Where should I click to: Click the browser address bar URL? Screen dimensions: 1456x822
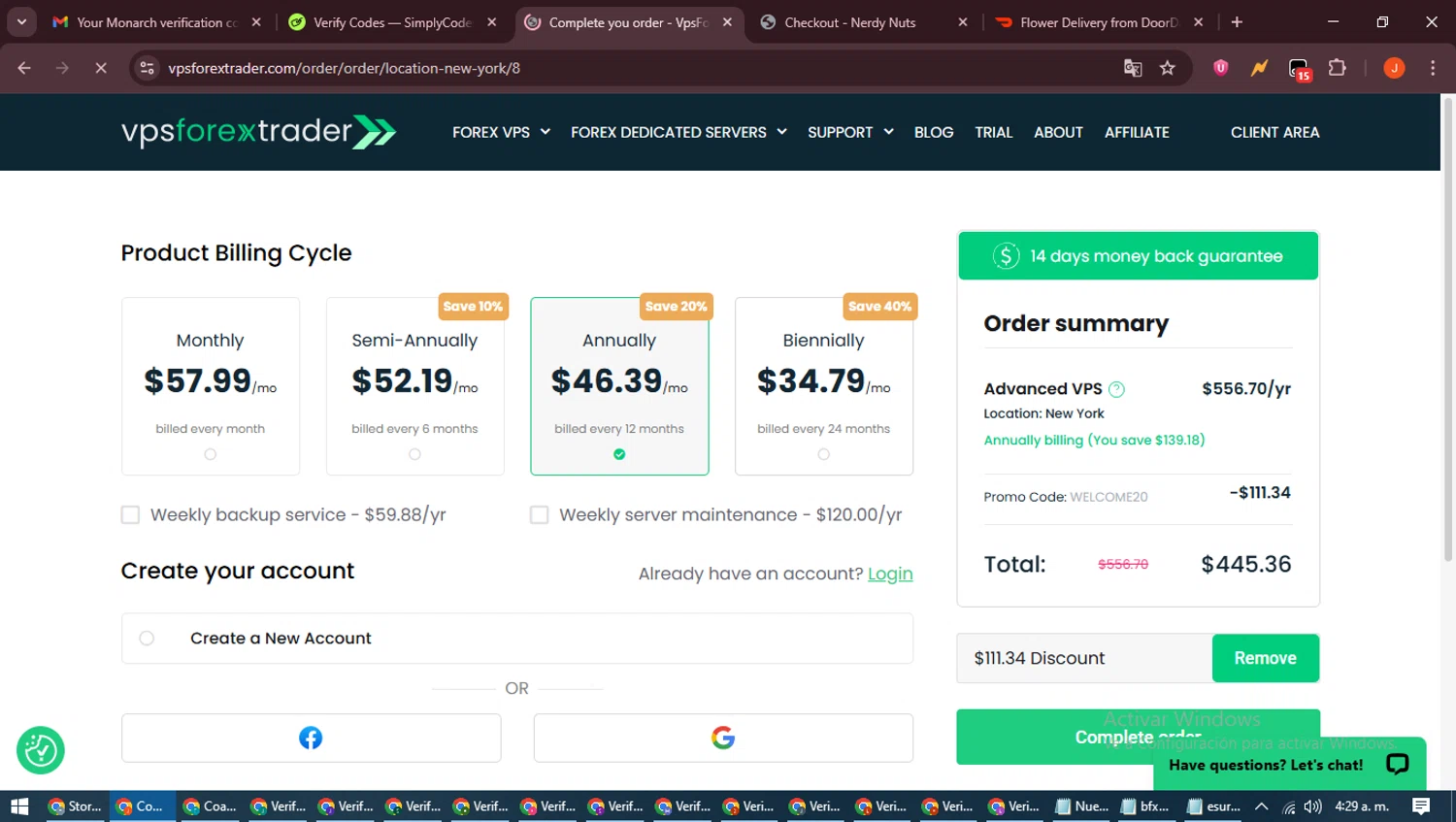point(344,68)
